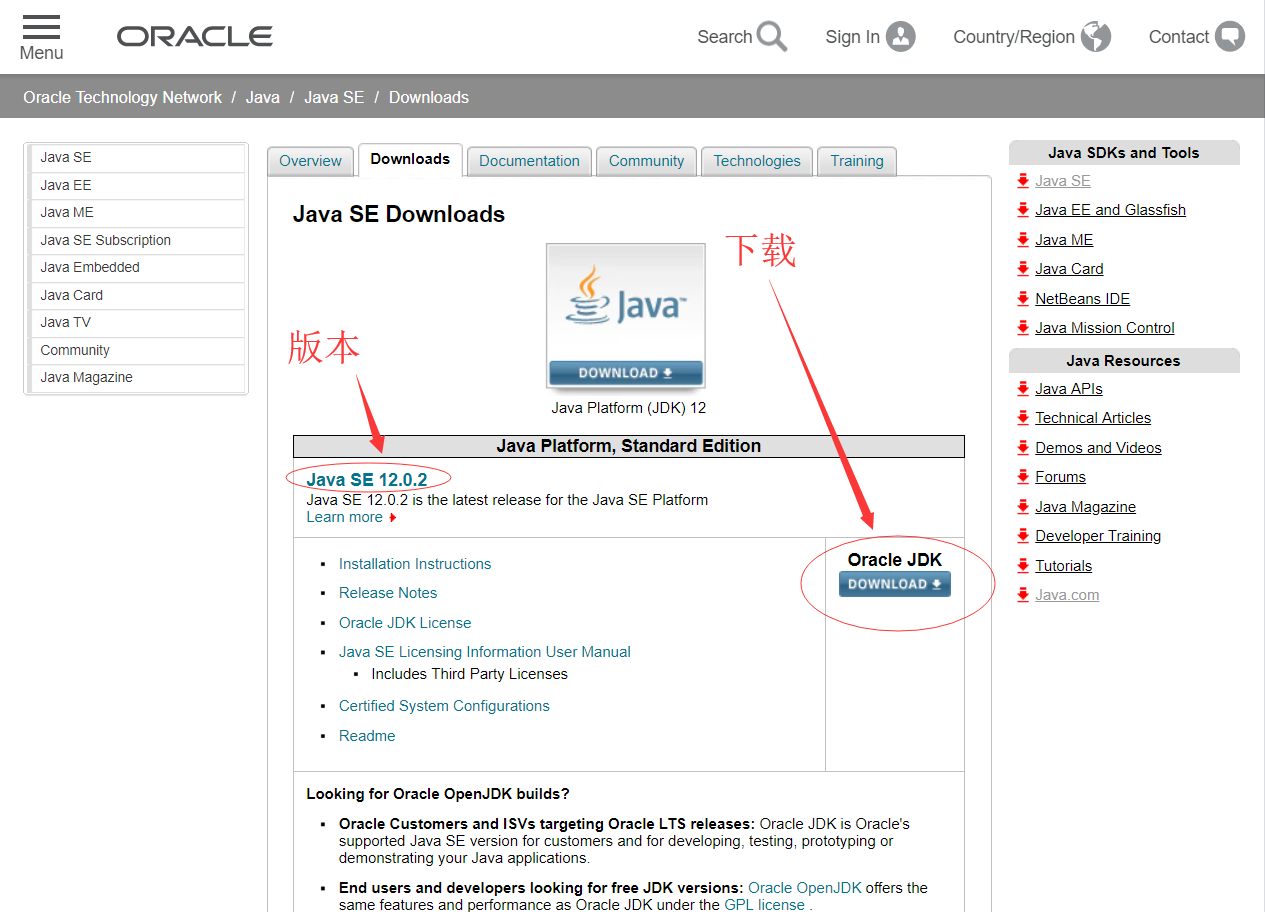The width and height of the screenshot is (1265, 912).
Task: Open the Oracle JDK License link
Action: (405, 623)
